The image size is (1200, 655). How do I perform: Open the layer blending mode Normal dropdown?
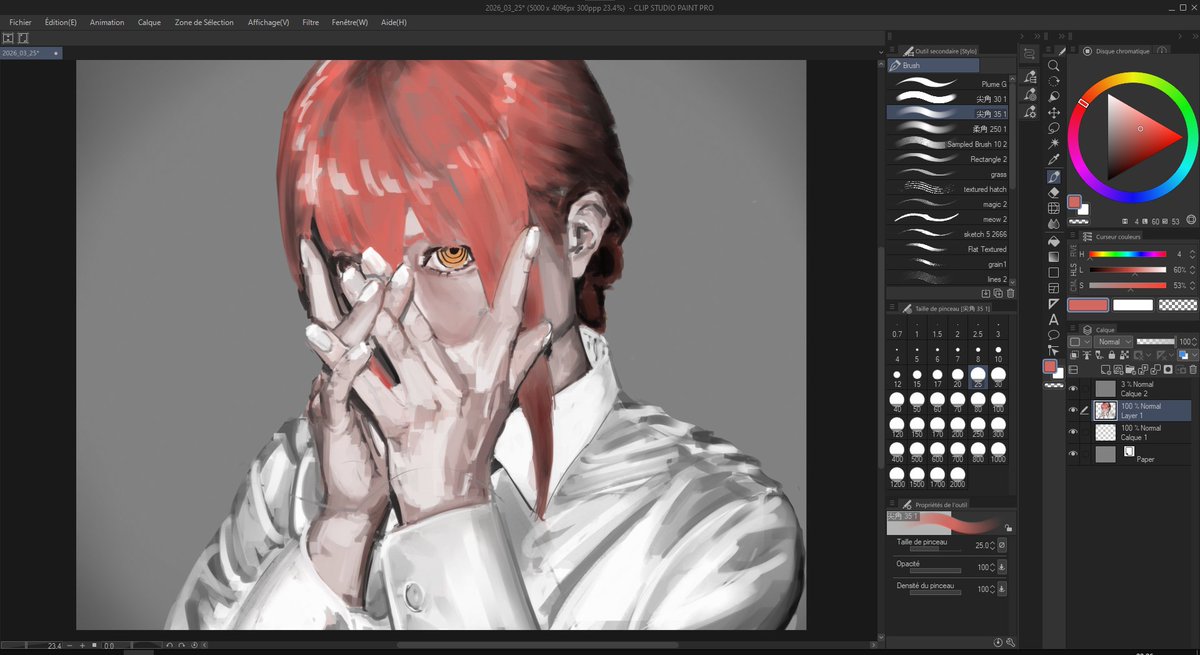[1113, 341]
